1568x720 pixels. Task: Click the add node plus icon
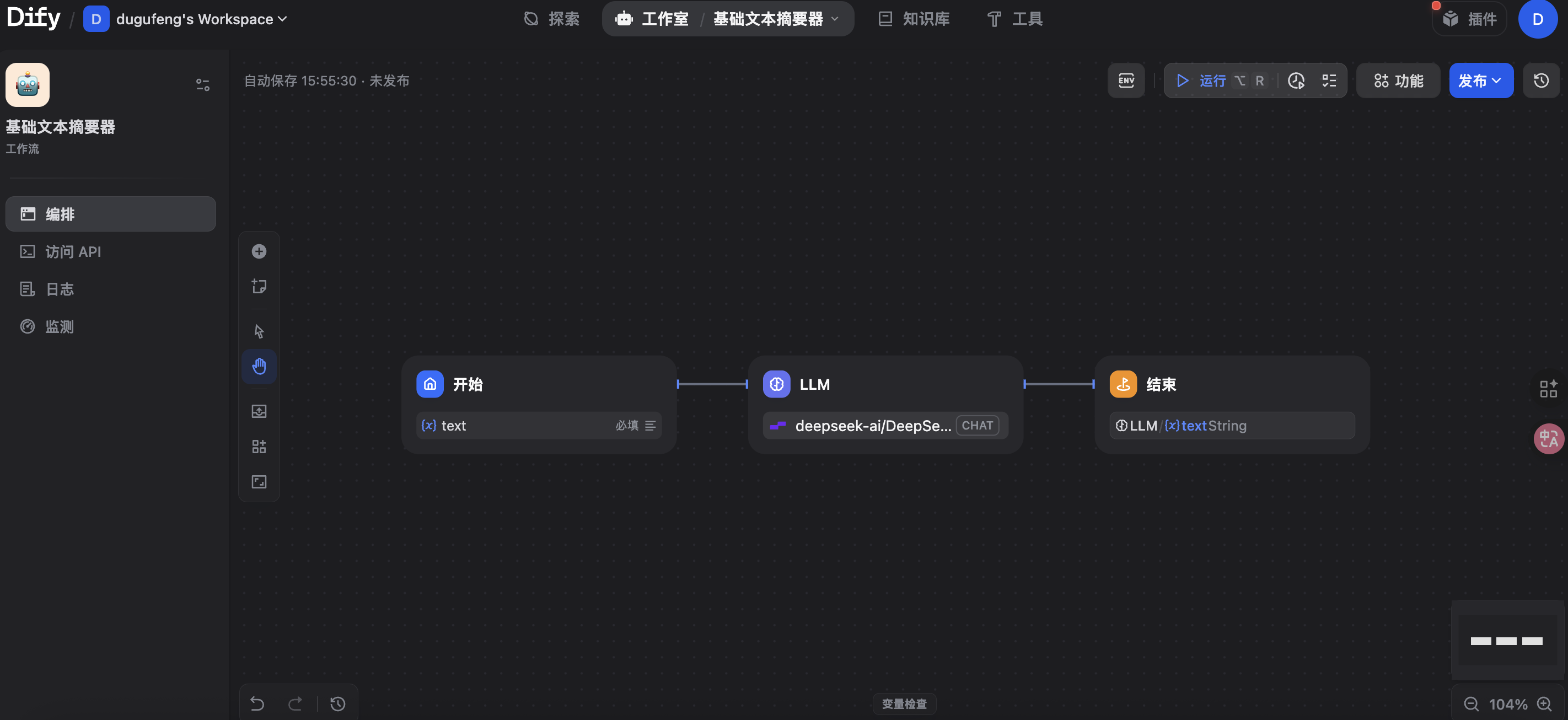(x=259, y=251)
